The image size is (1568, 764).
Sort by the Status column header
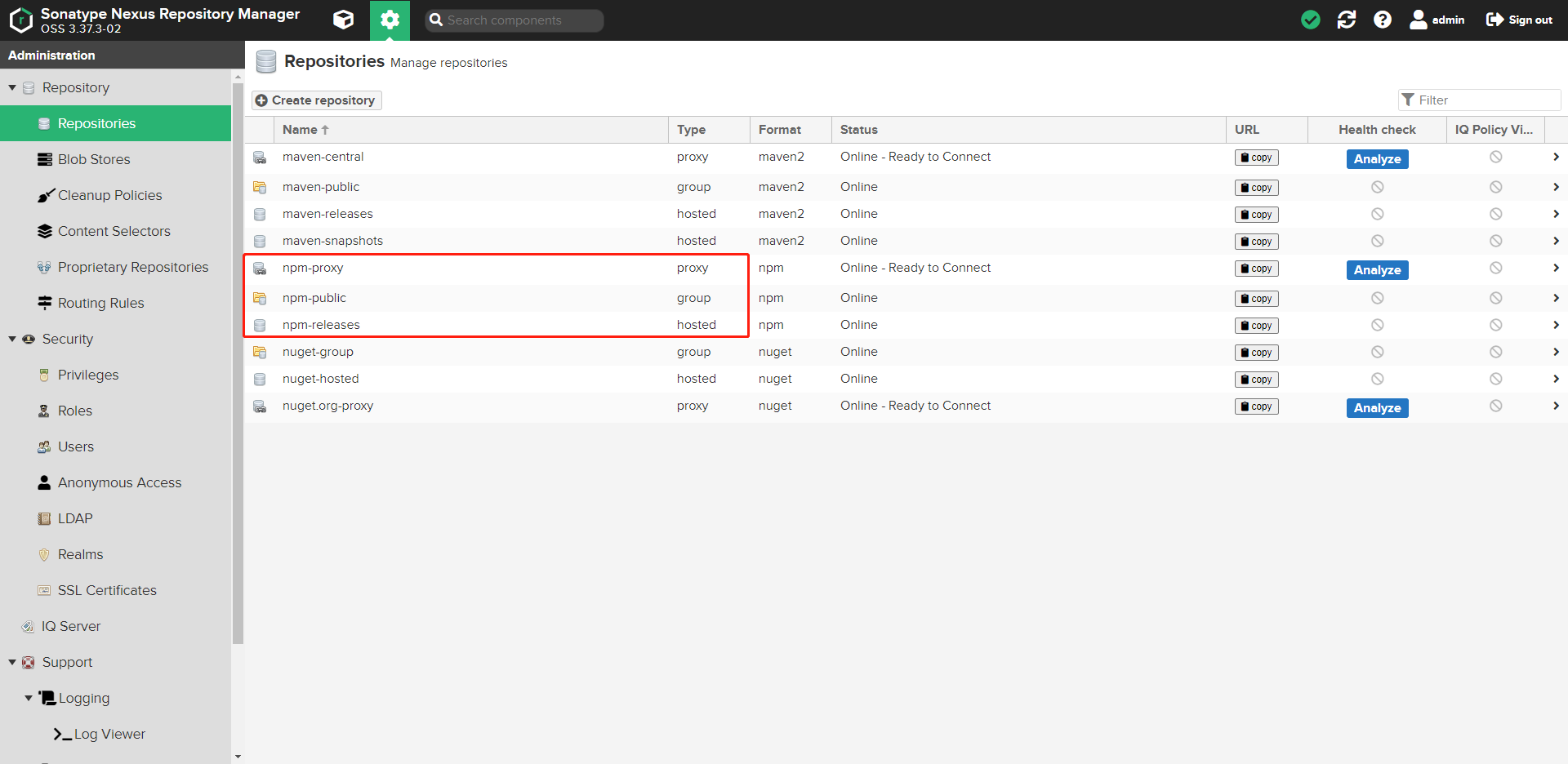(1029, 130)
